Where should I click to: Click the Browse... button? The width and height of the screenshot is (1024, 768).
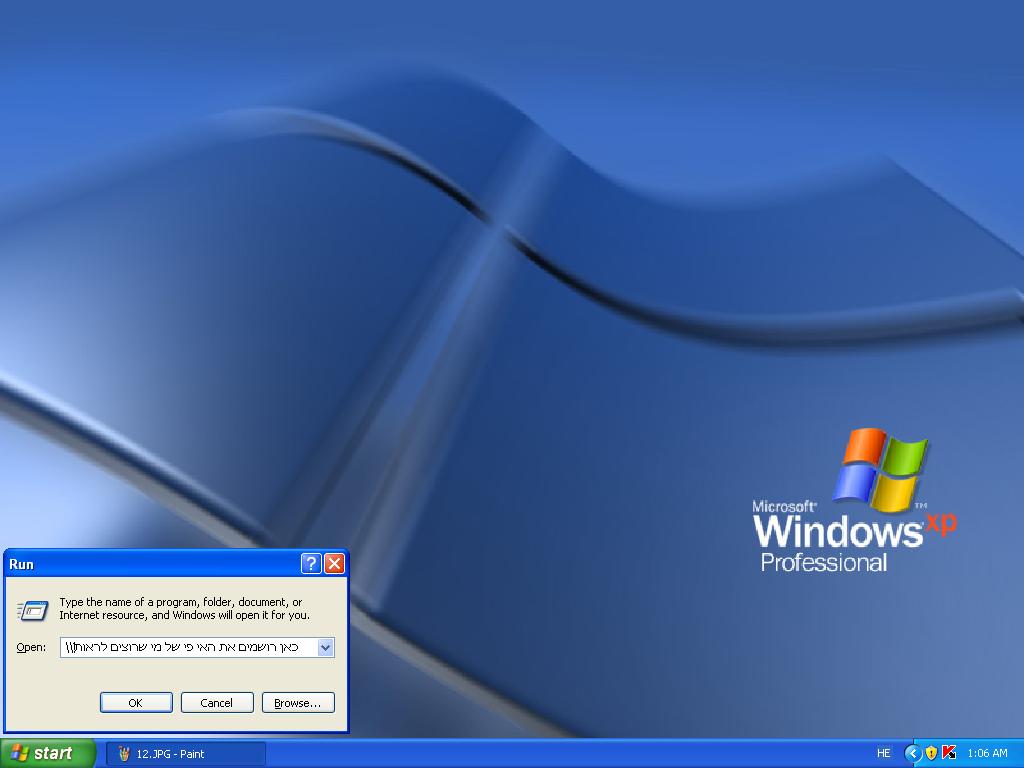[x=298, y=703]
